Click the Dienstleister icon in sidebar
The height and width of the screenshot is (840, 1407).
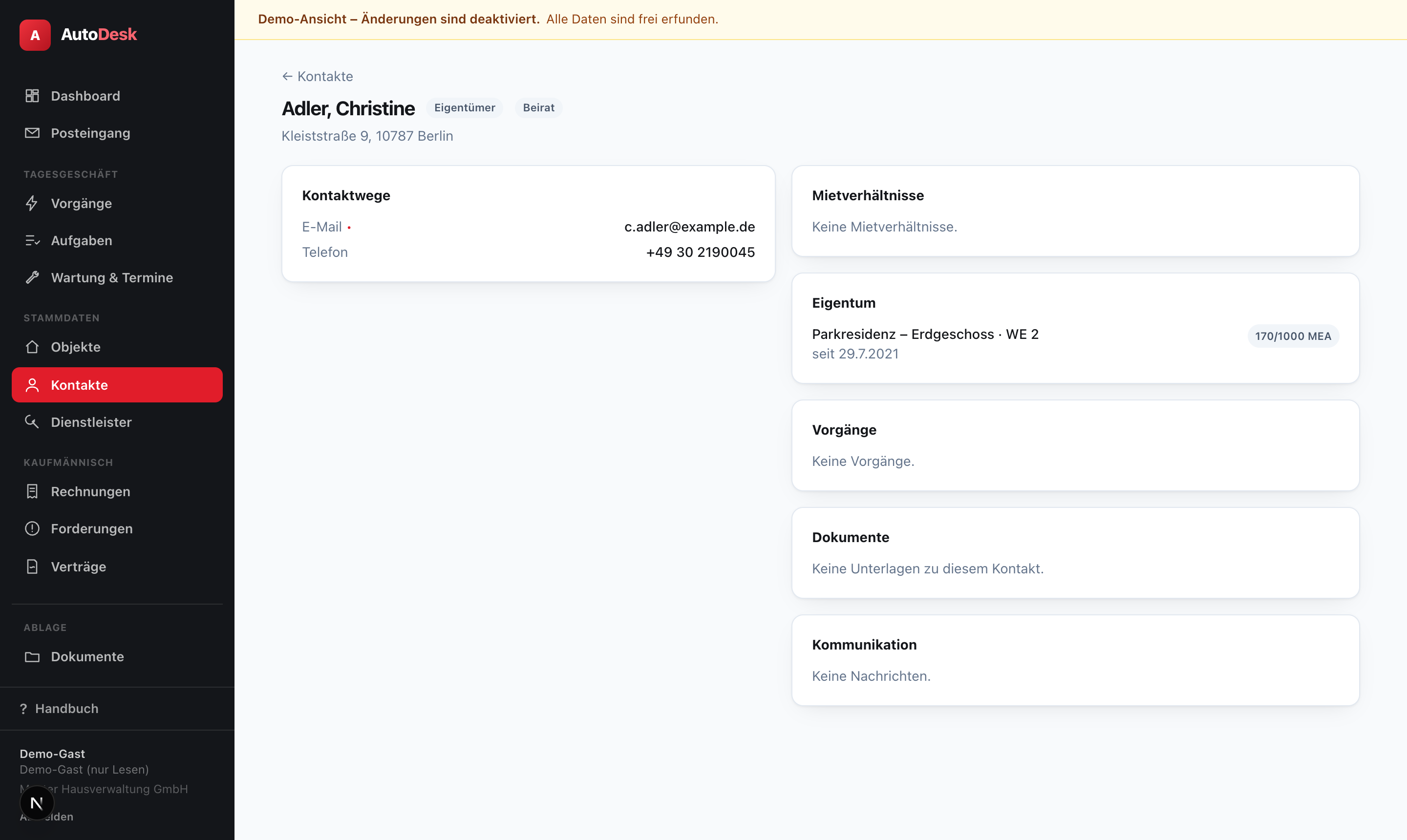(x=32, y=421)
